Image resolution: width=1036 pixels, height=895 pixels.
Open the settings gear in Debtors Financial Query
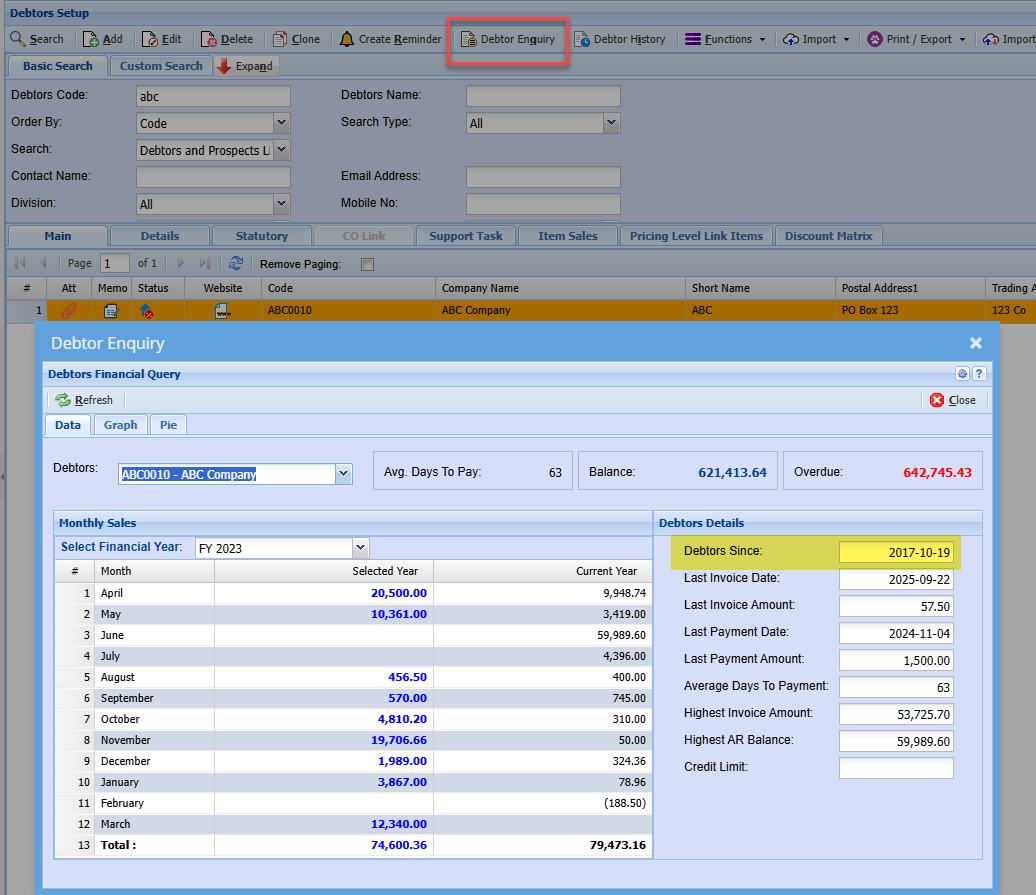click(962, 374)
